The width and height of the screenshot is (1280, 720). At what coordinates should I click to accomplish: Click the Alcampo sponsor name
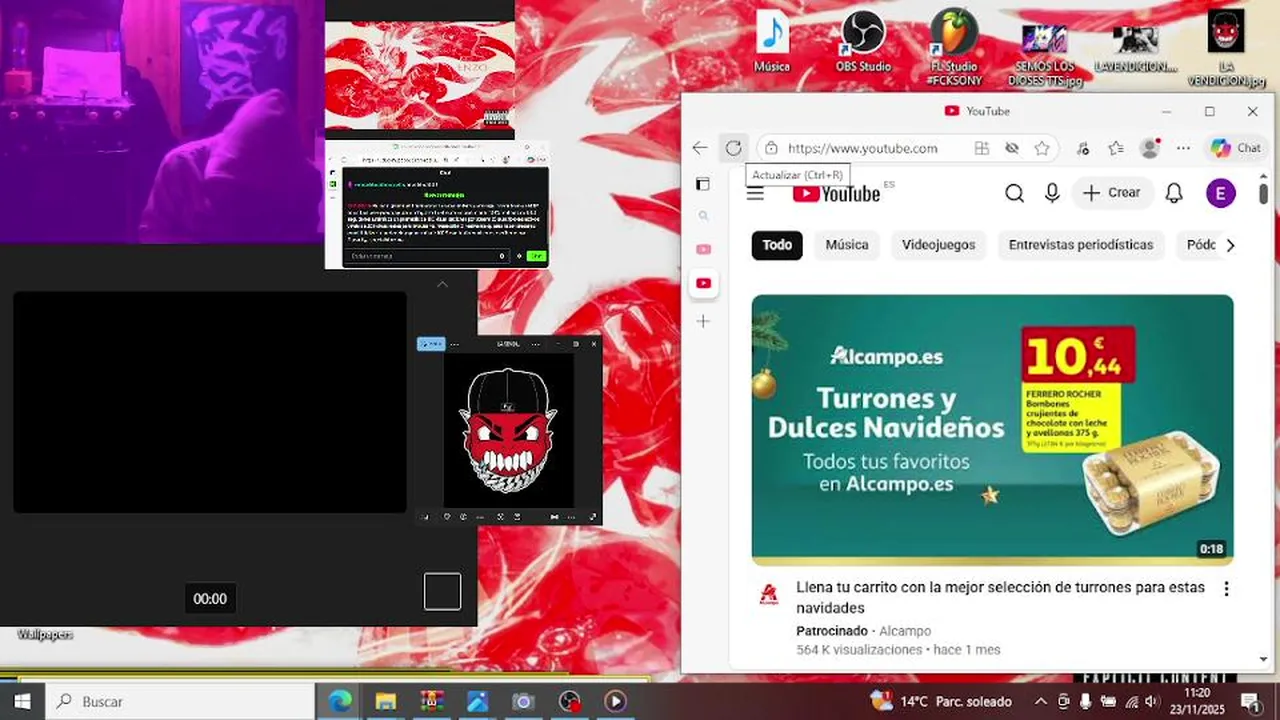pos(905,631)
